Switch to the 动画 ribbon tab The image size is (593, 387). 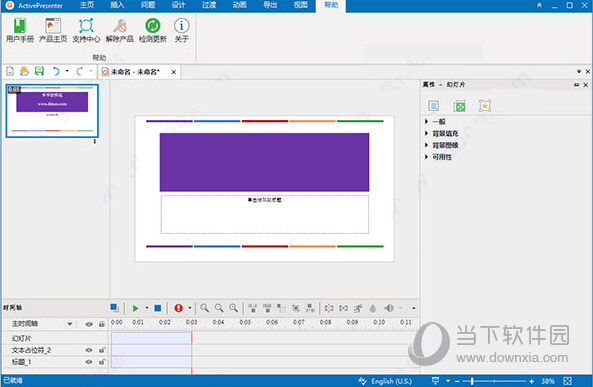pyautogui.click(x=239, y=5)
